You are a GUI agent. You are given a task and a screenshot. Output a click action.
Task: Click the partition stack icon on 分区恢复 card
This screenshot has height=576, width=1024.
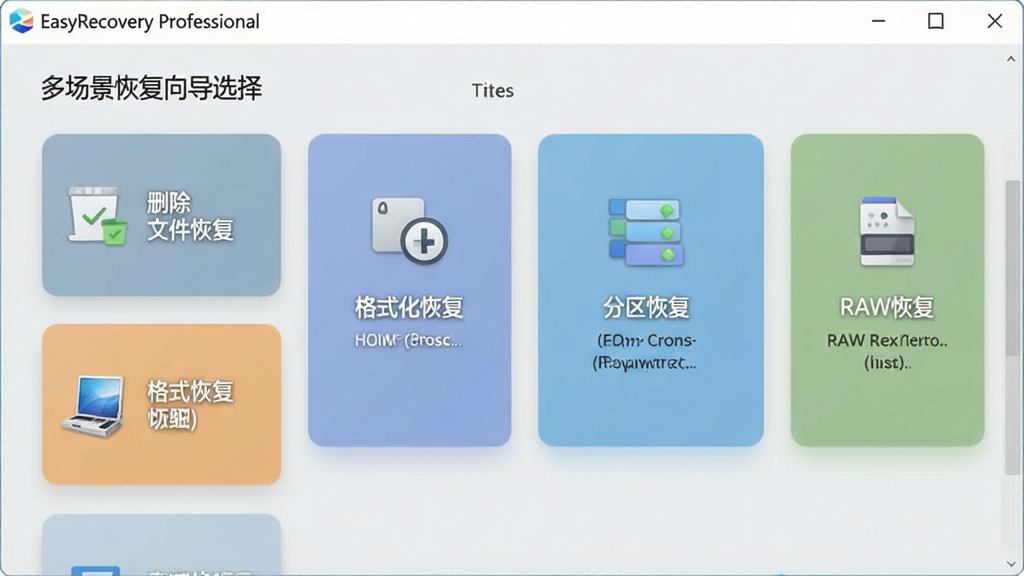647,232
